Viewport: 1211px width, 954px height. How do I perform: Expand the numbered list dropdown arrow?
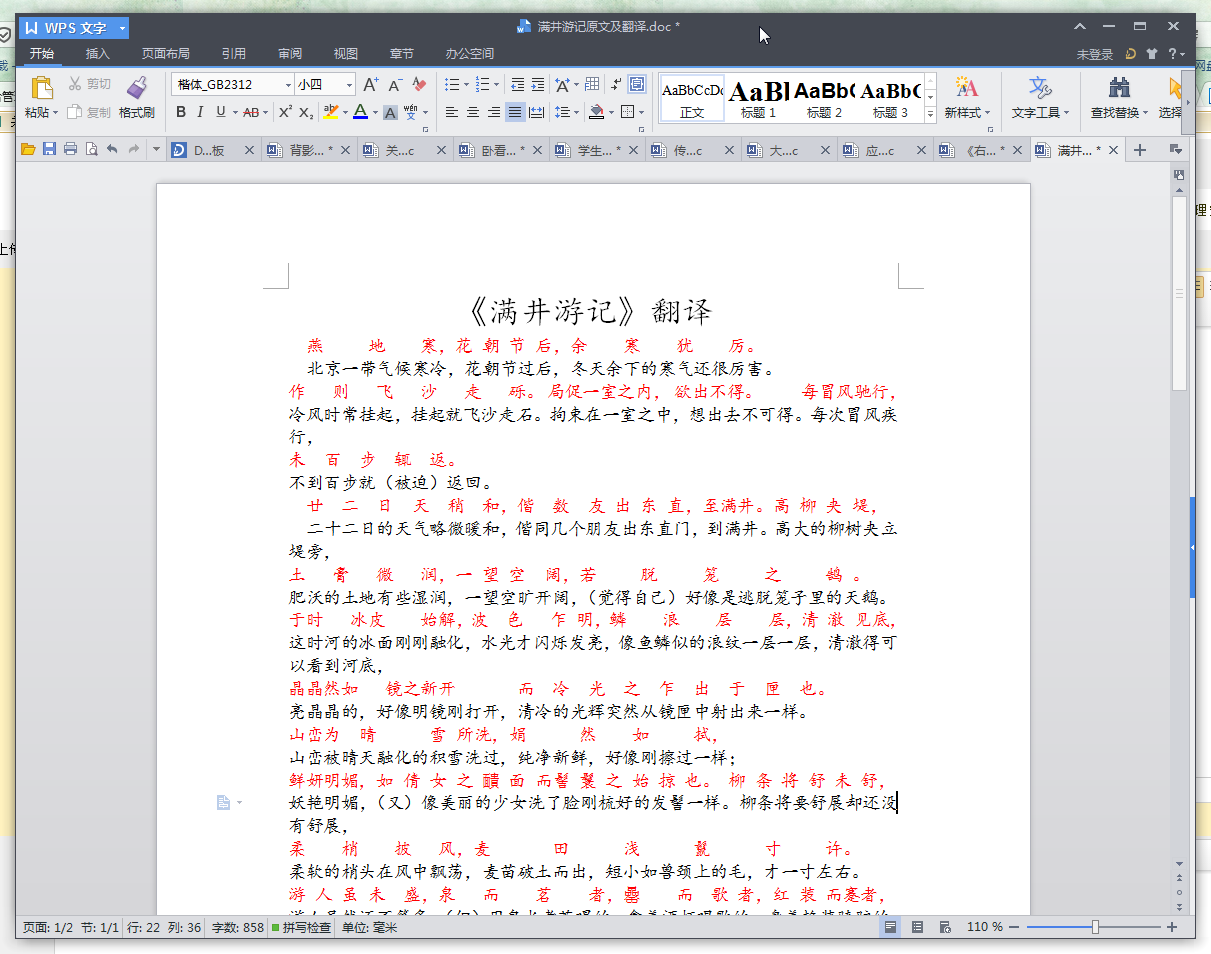coord(497,85)
